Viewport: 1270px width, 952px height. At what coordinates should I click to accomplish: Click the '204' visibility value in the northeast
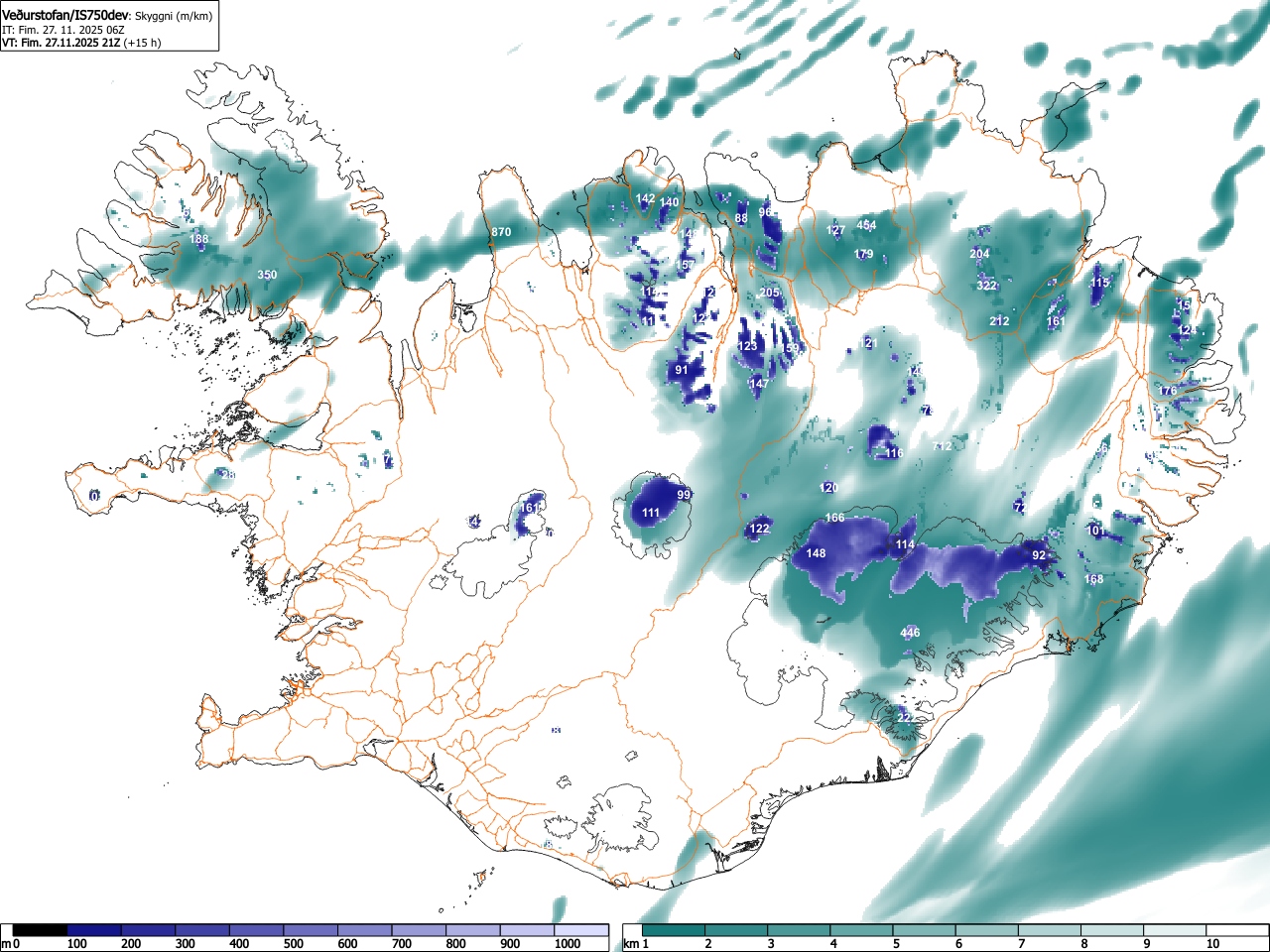(979, 254)
